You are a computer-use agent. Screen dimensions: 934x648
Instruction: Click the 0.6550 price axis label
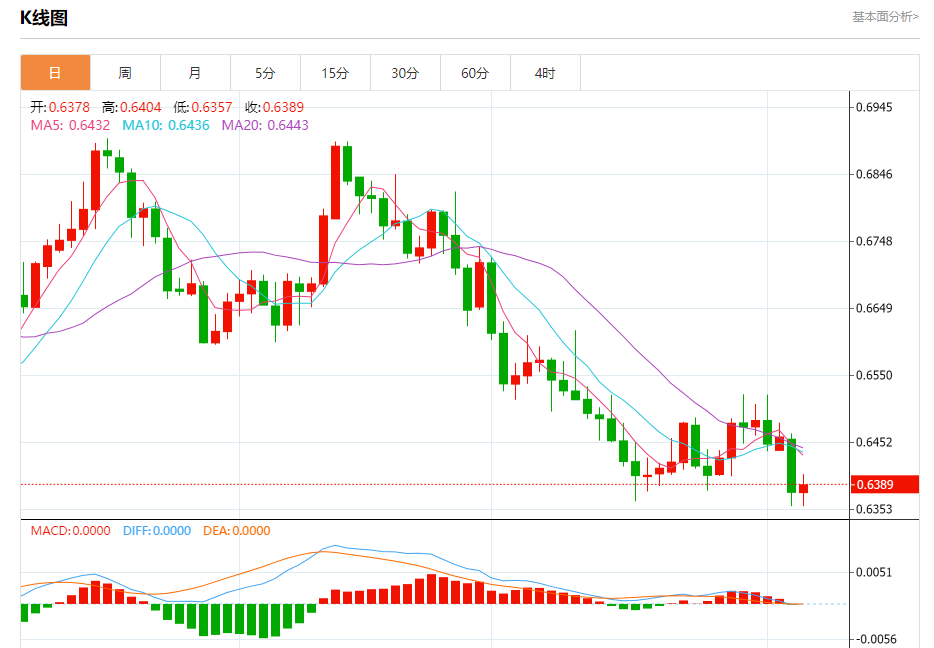(x=874, y=375)
